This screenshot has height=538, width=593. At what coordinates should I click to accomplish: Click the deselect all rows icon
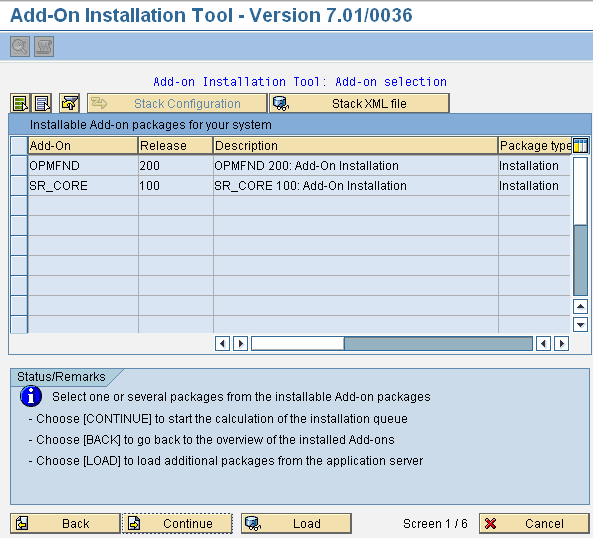(42, 103)
